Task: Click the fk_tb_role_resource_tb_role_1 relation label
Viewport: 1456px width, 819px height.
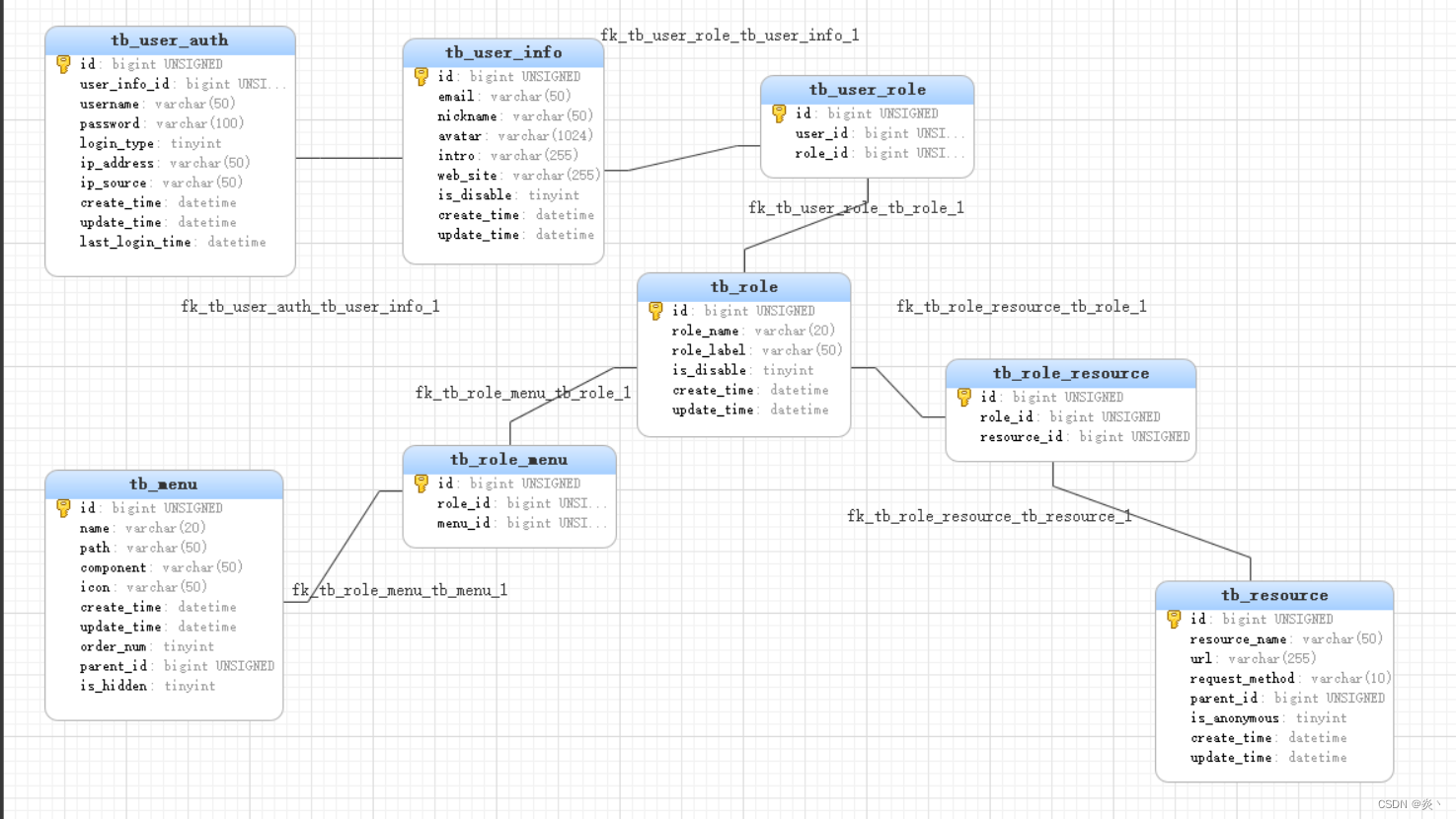Action: 1022,307
